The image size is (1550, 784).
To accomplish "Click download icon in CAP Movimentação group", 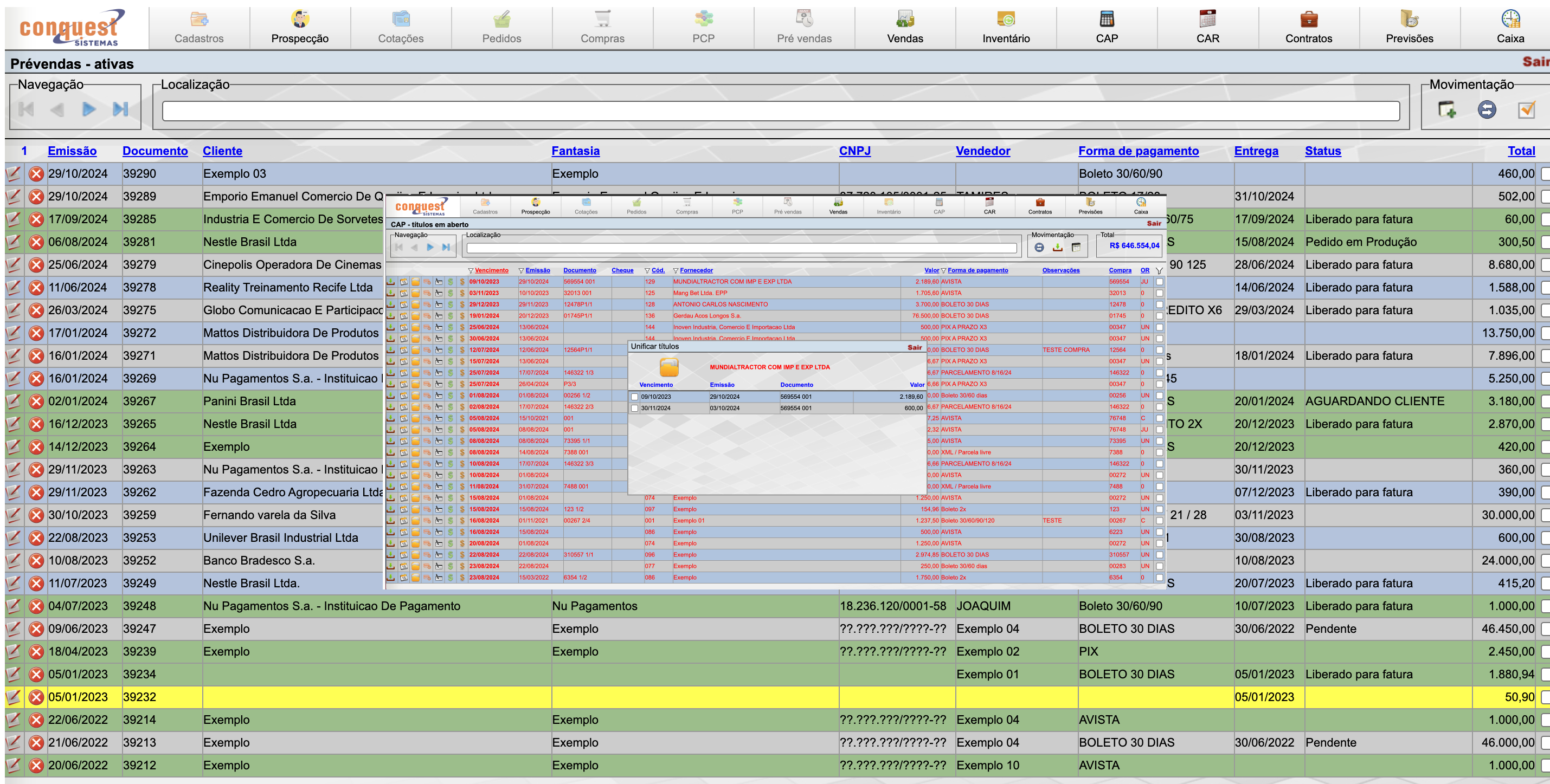I will [1057, 247].
